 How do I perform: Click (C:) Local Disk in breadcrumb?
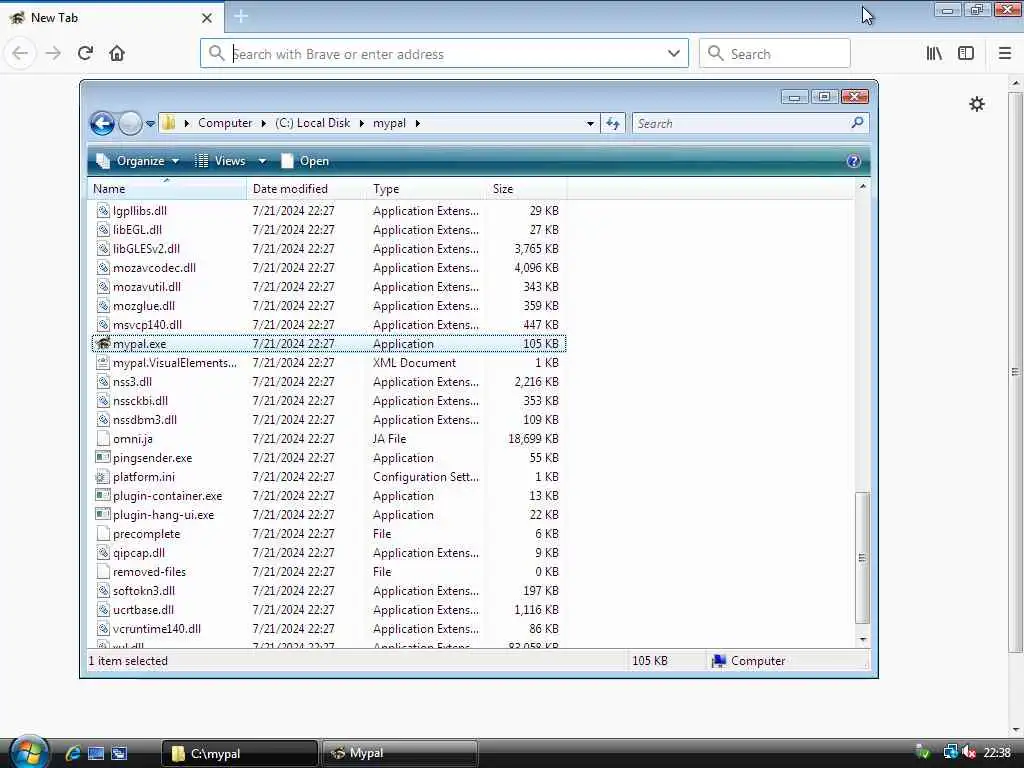coord(313,123)
